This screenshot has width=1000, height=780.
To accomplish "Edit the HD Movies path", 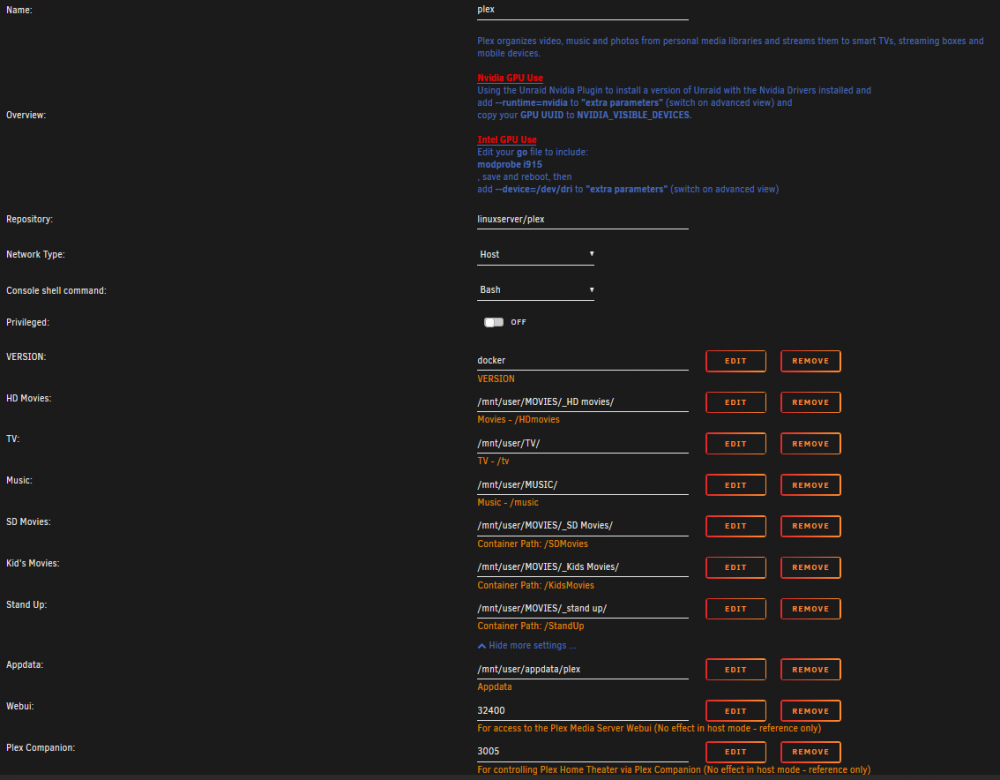I will point(735,402).
